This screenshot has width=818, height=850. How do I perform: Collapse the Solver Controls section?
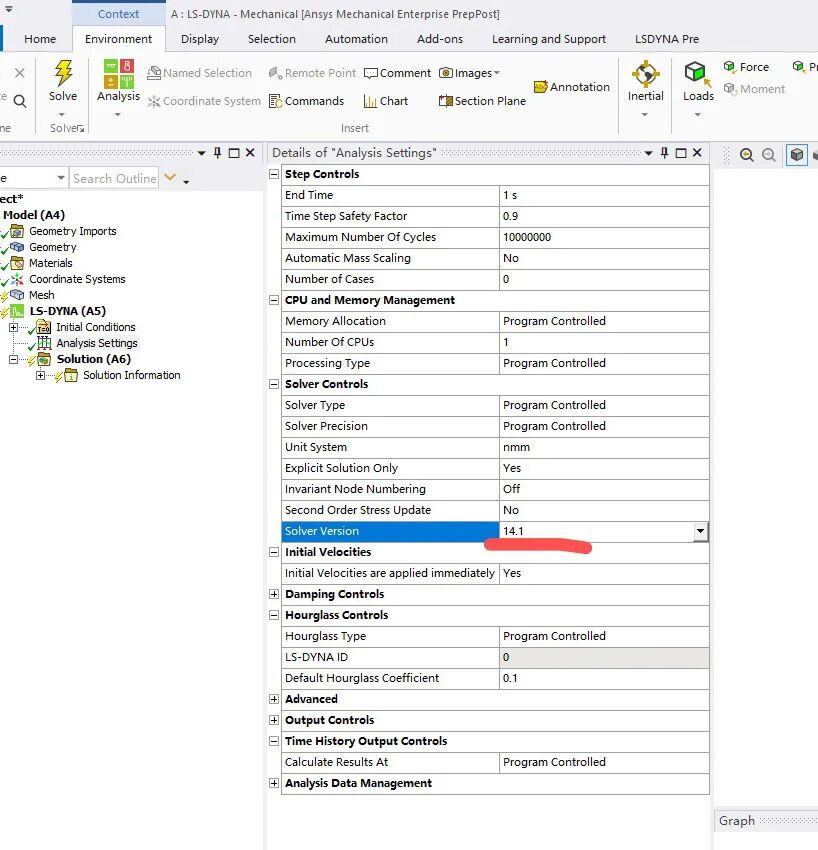coord(274,384)
